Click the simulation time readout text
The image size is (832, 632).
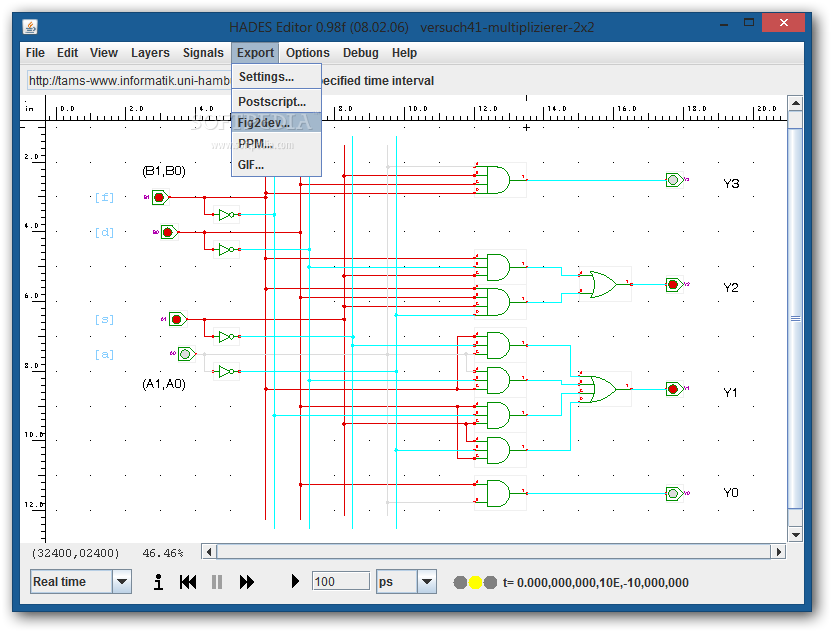595,583
